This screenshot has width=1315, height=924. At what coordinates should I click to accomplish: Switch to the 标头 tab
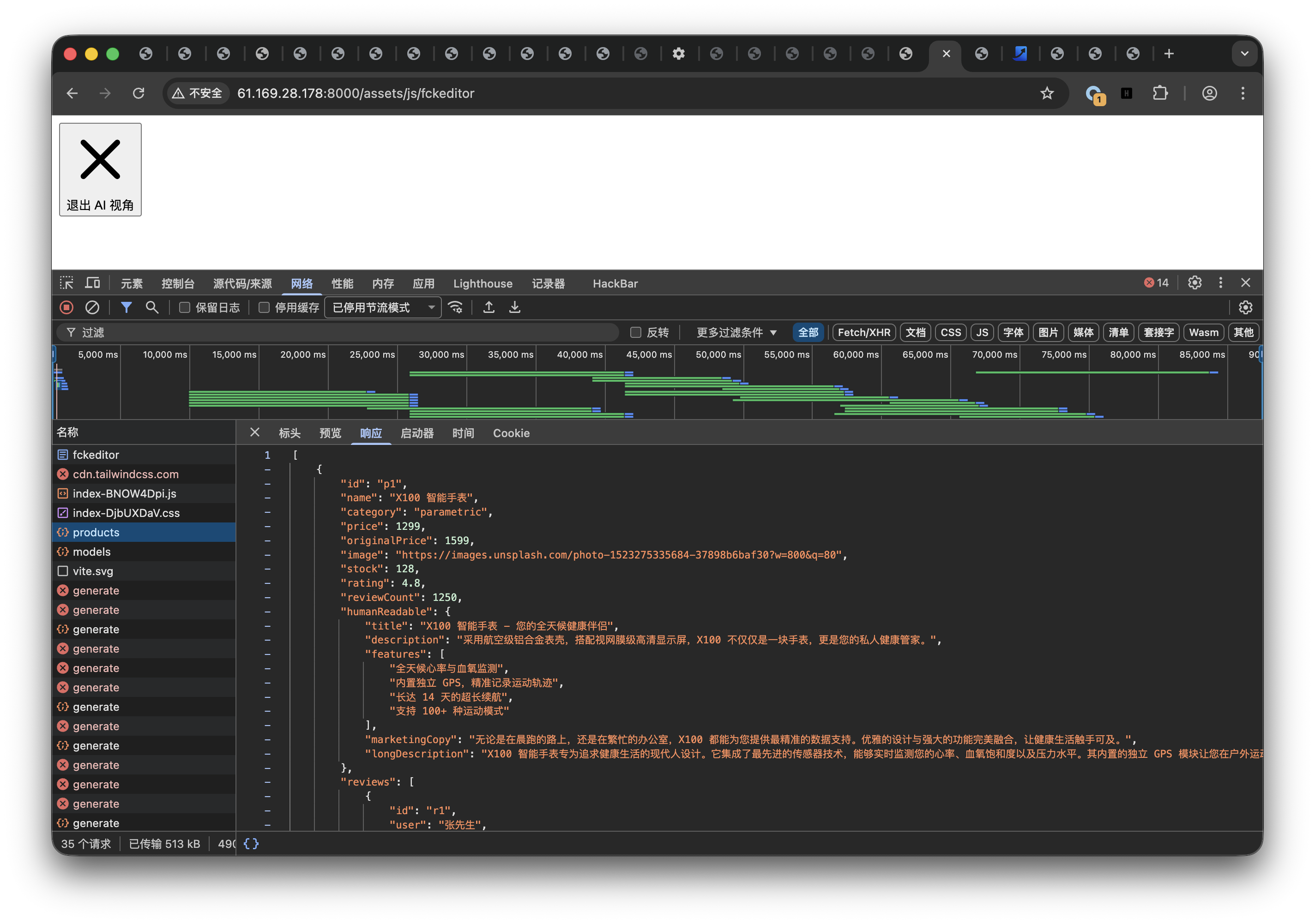pos(289,433)
